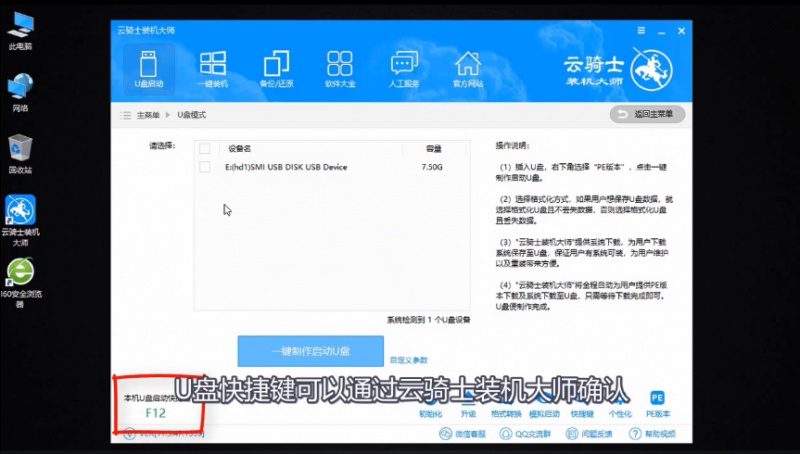The image size is (800, 454).
Task: Open the 自定义参数 link
Action: point(409,360)
